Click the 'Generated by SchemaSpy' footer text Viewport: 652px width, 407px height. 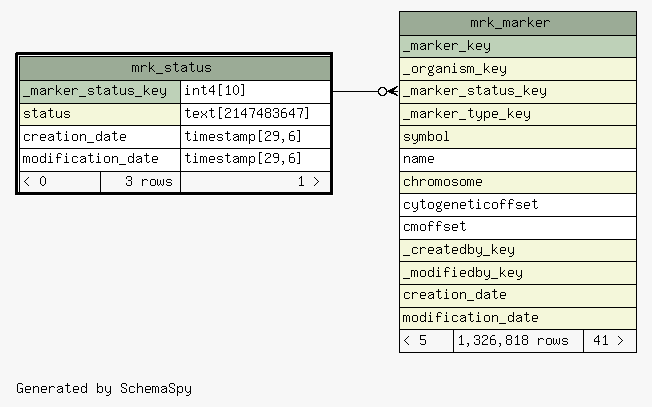104,389
